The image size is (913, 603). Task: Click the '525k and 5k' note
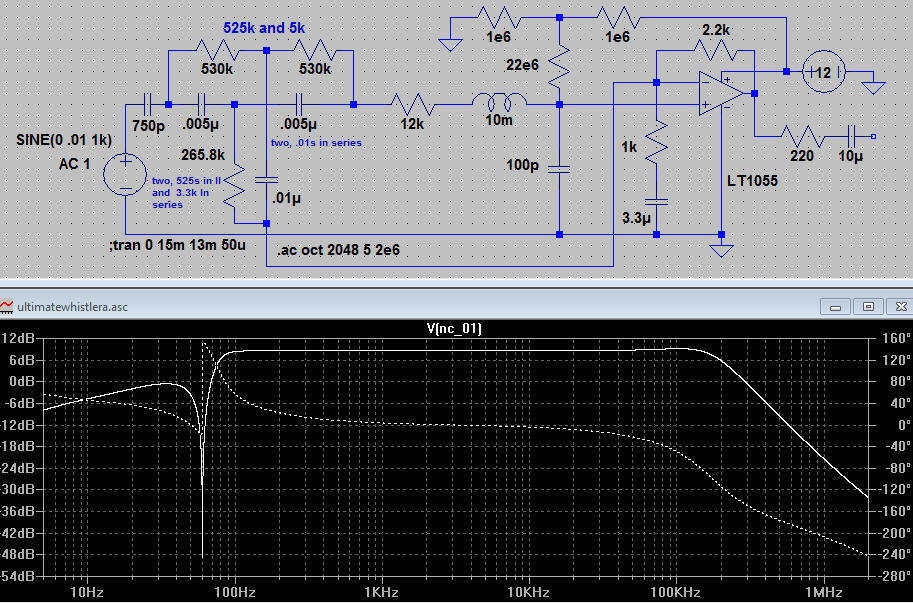[x=264, y=28]
